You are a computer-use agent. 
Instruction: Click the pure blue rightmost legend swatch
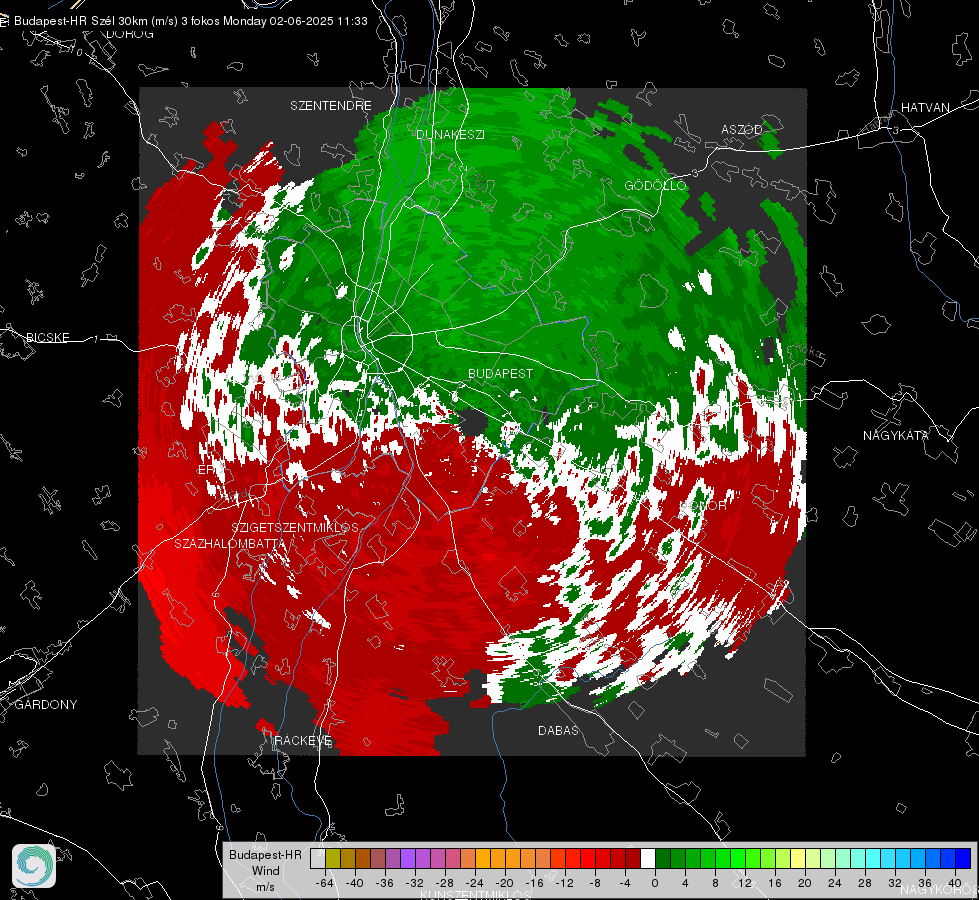pyautogui.click(x=963, y=858)
